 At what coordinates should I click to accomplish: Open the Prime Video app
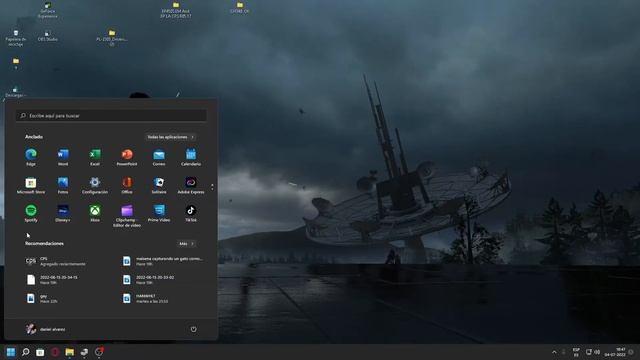[159, 213]
